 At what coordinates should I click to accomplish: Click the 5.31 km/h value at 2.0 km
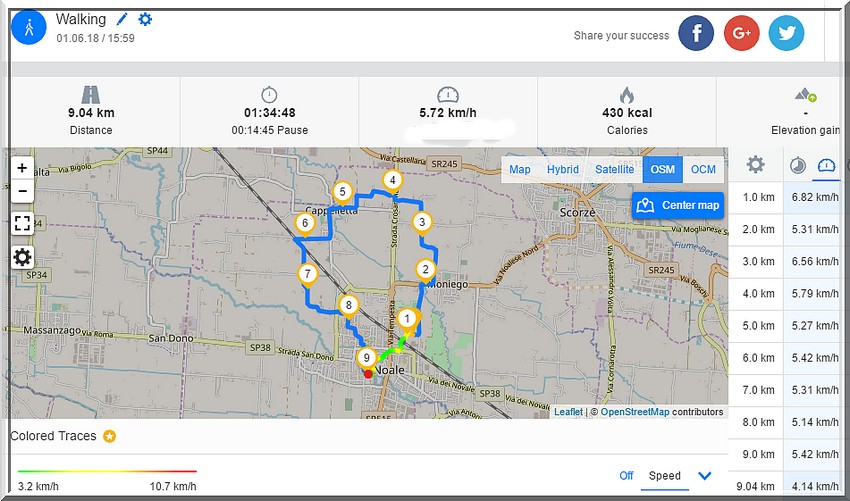tap(815, 229)
